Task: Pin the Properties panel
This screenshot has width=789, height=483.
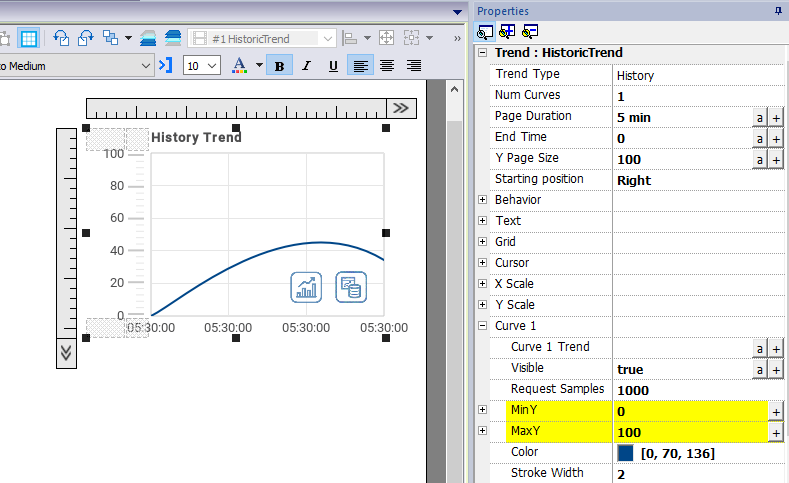Action: click(778, 10)
